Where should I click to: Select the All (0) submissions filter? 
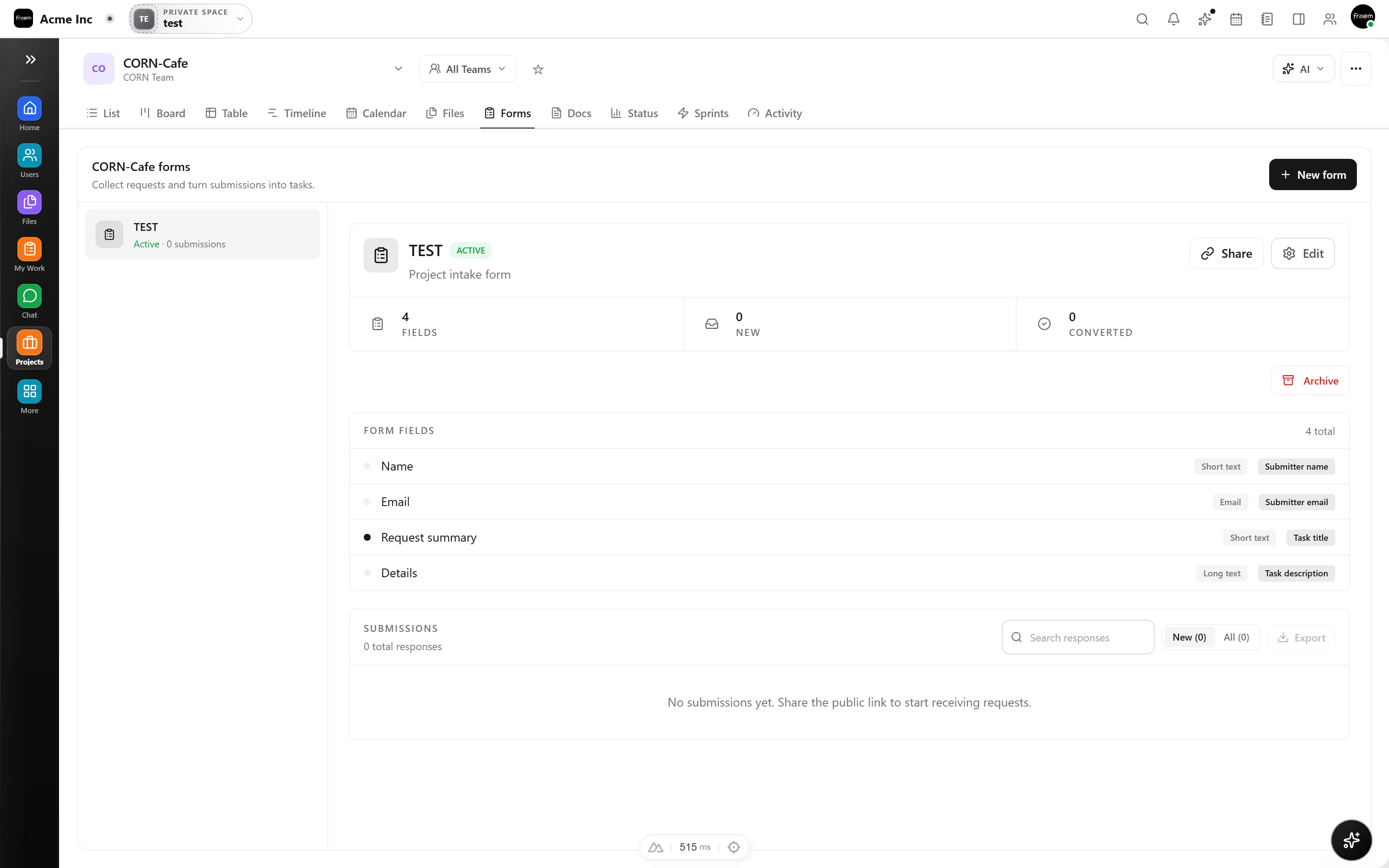[x=1236, y=637]
